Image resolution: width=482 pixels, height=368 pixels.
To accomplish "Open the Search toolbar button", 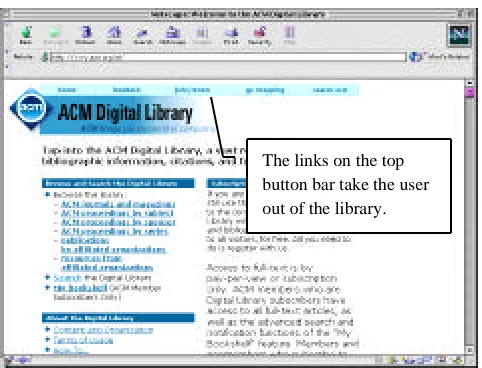I will coord(143,35).
